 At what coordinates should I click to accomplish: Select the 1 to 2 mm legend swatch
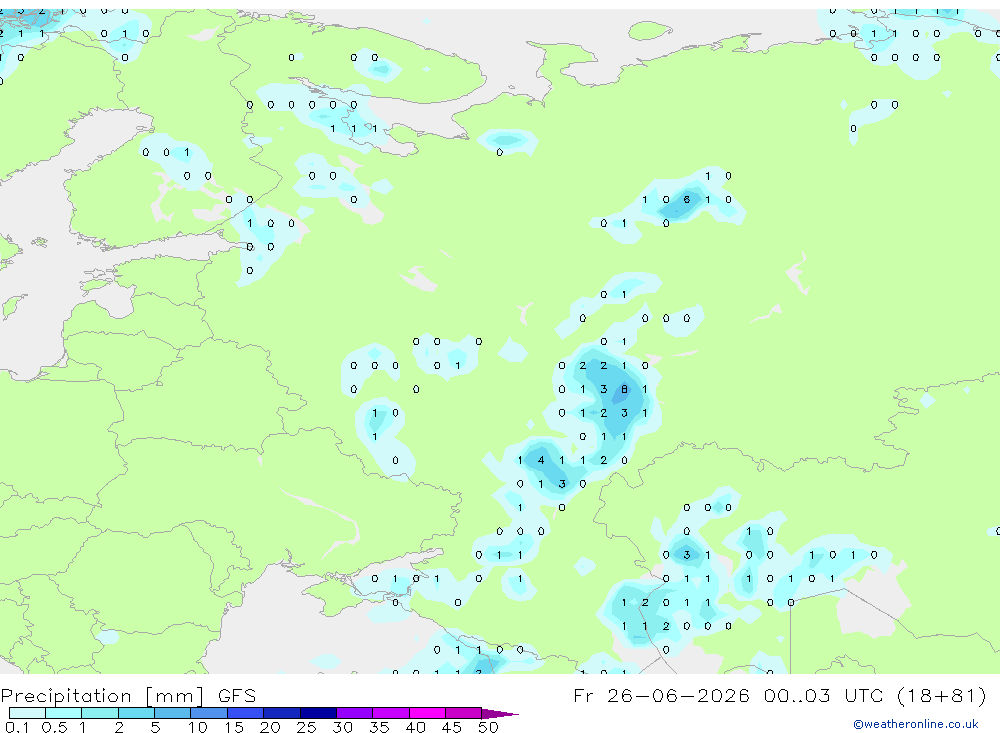(99, 713)
